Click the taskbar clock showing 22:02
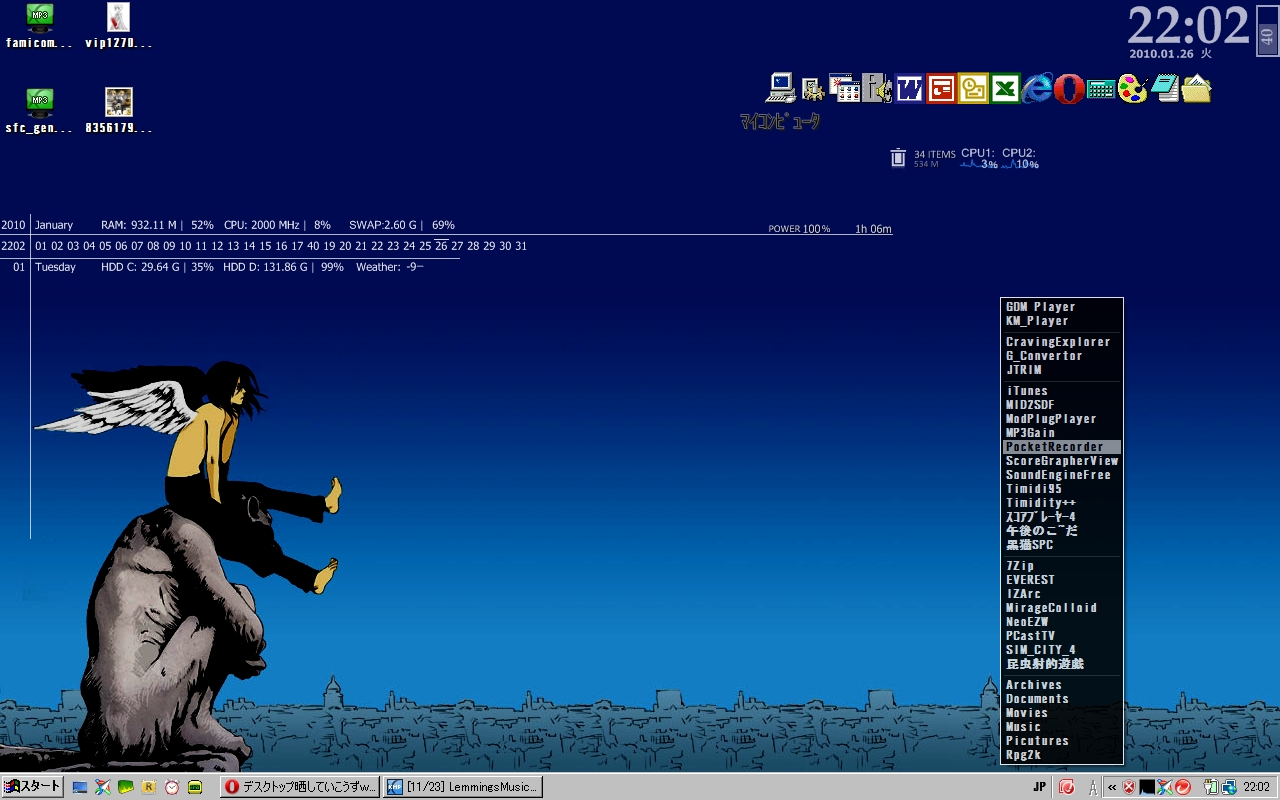 1257,787
